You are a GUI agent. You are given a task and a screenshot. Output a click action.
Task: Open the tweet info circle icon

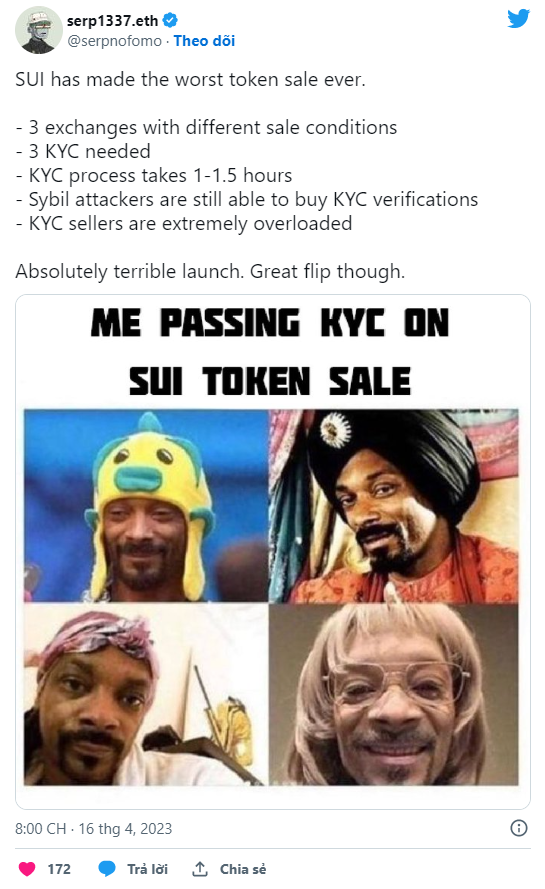click(x=518, y=828)
